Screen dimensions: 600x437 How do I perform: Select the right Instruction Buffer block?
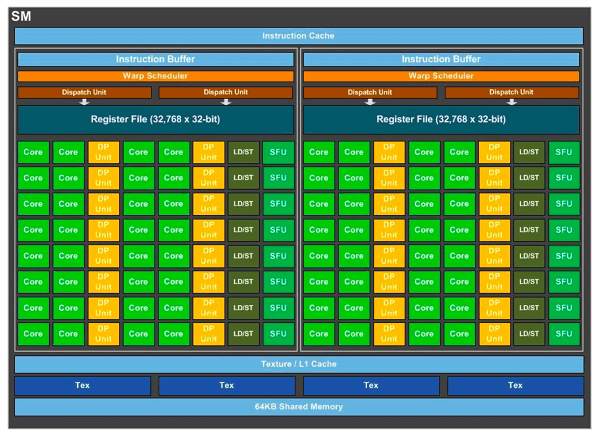[441, 59]
